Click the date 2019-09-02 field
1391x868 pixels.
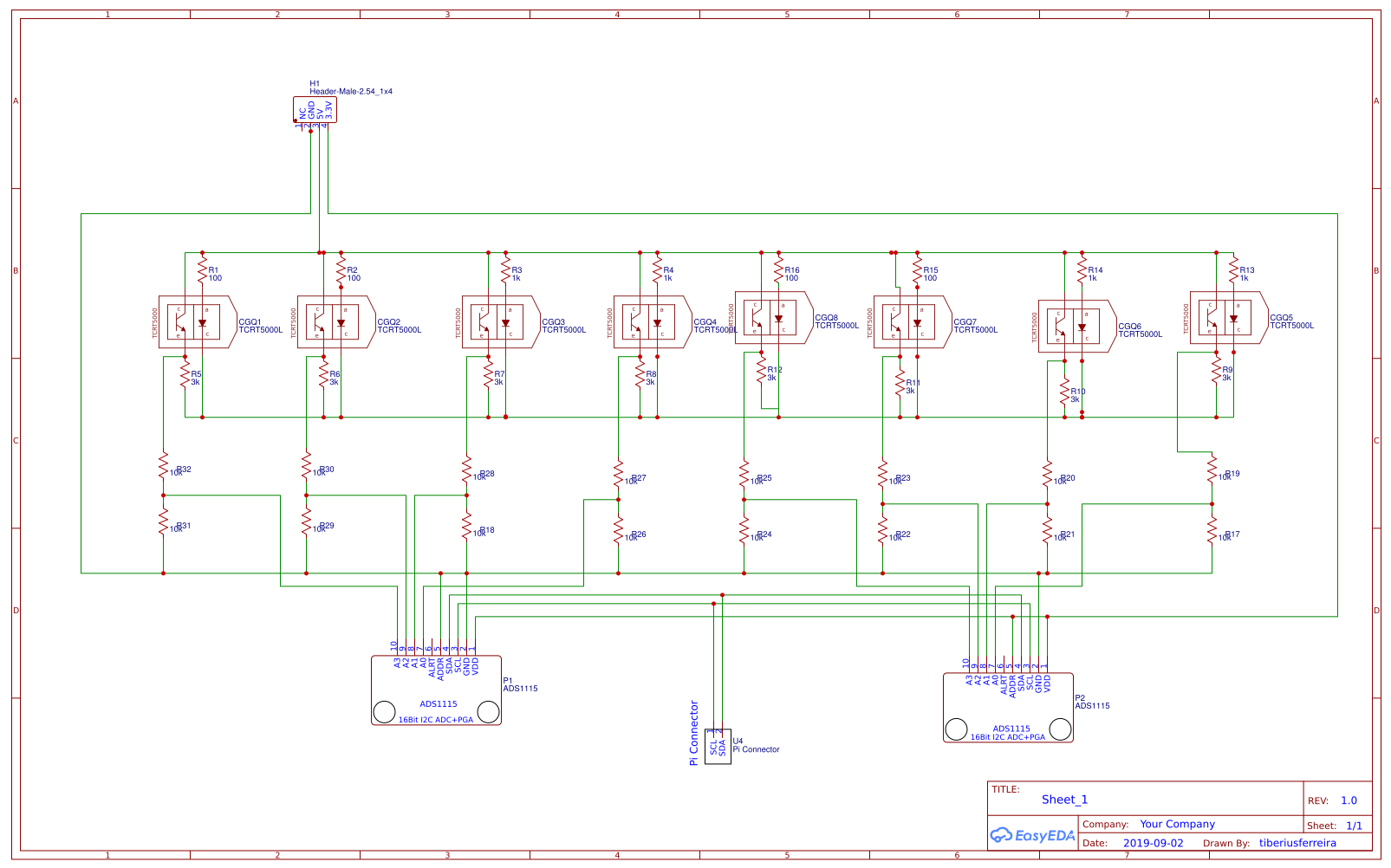pyautogui.click(x=1153, y=841)
